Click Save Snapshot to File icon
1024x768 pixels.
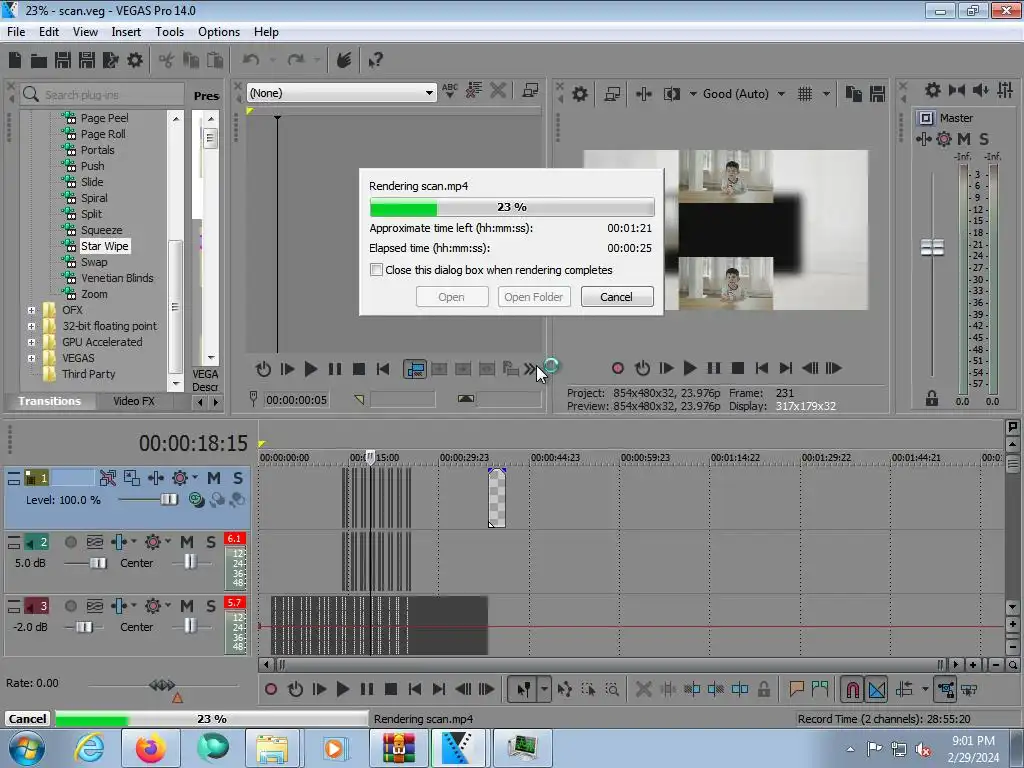click(877, 94)
